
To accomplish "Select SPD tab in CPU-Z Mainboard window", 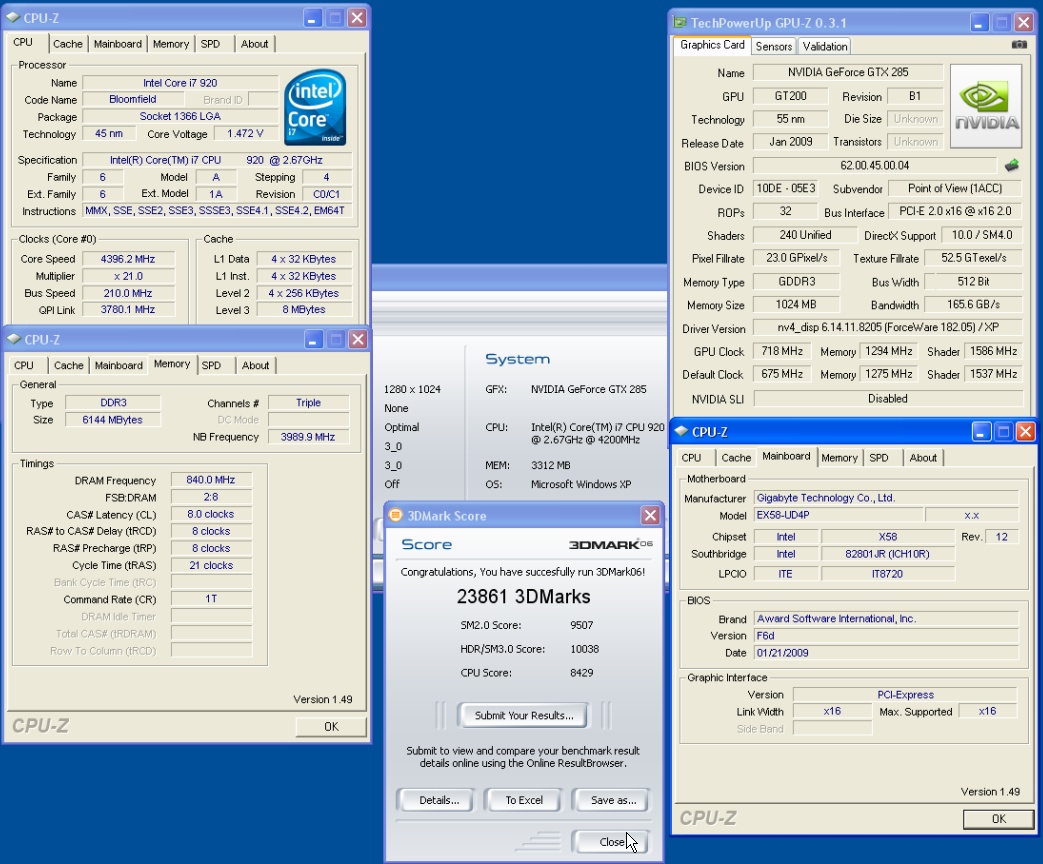I will (879, 458).
